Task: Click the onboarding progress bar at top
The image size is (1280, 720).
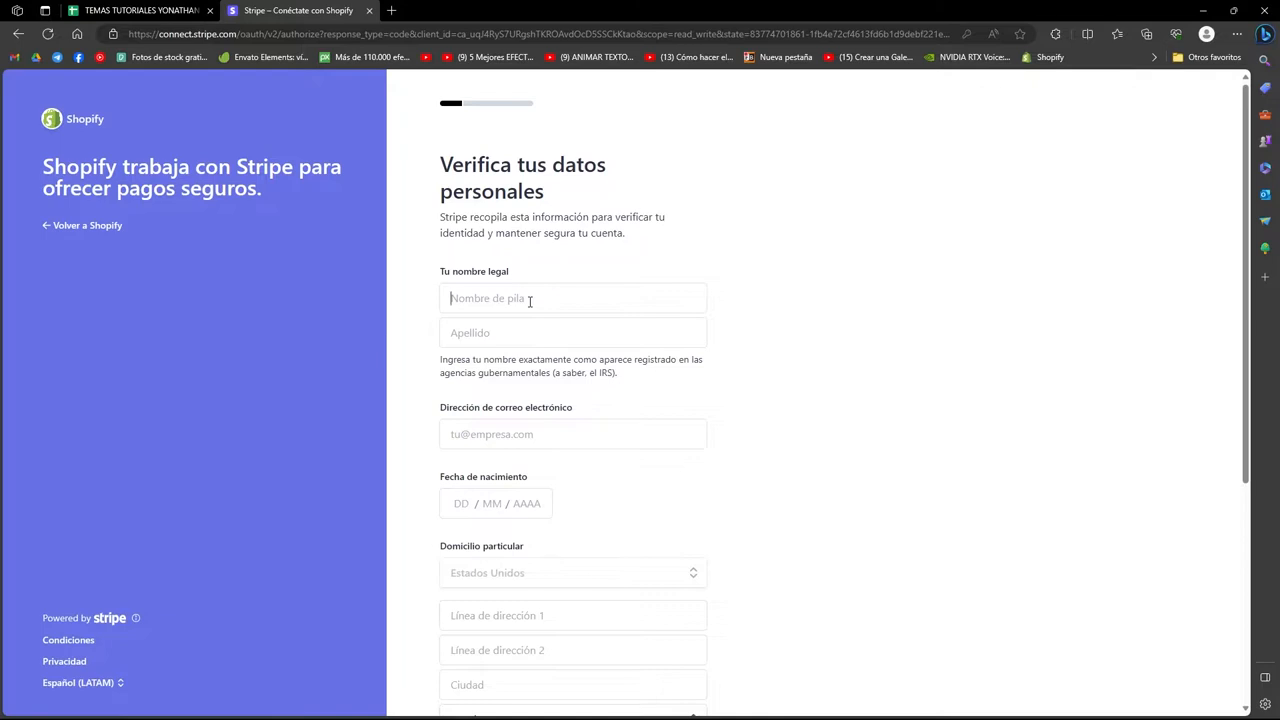Action: pos(486,103)
